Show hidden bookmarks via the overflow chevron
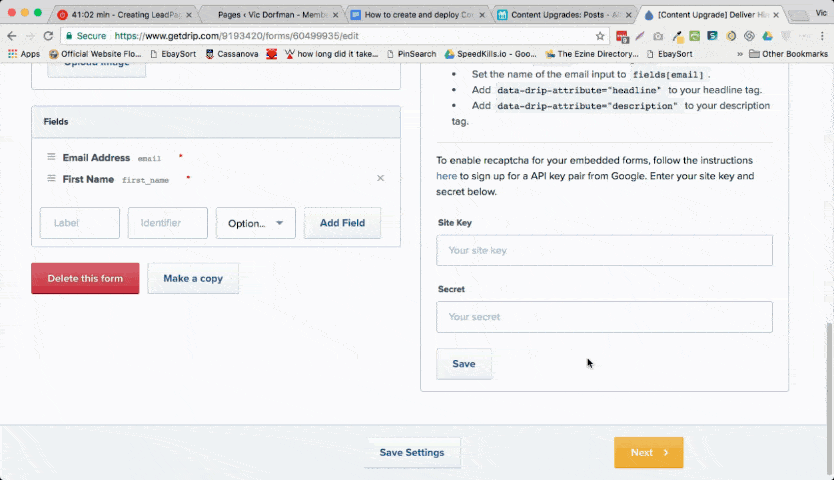Image resolution: width=834 pixels, height=480 pixels. [740, 54]
